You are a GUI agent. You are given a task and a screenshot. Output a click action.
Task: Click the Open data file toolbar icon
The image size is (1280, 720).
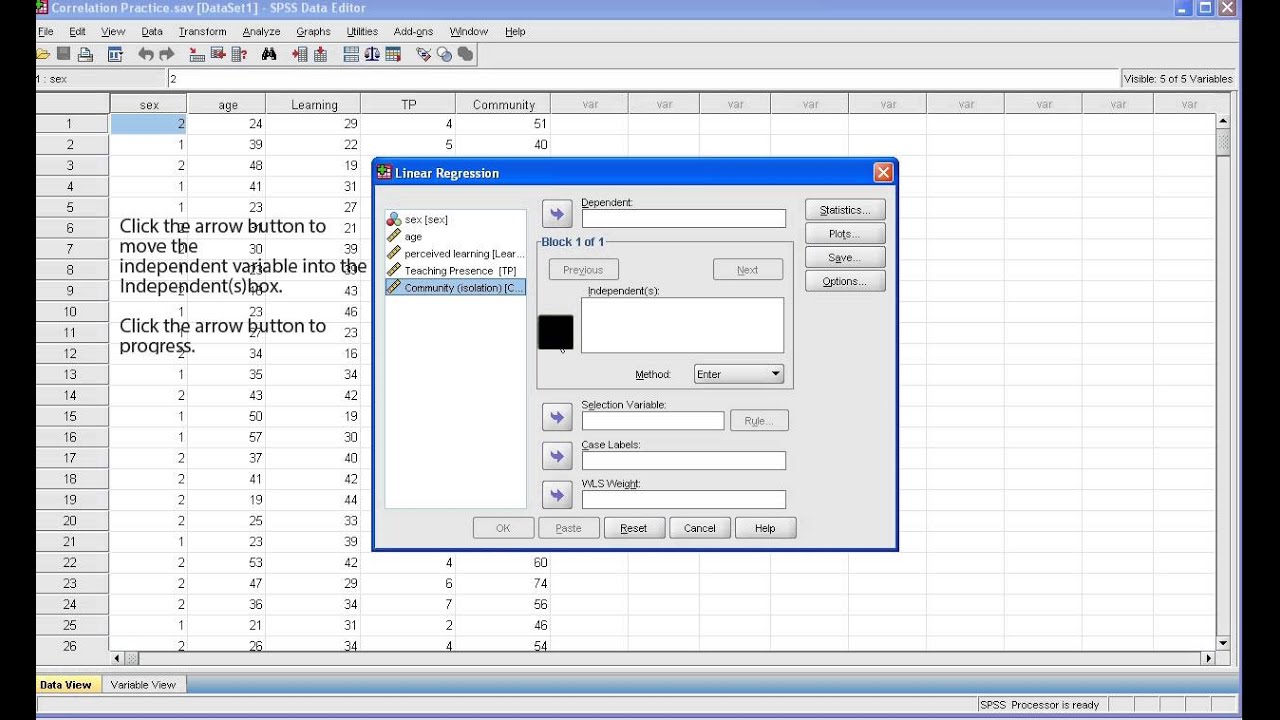[43, 54]
